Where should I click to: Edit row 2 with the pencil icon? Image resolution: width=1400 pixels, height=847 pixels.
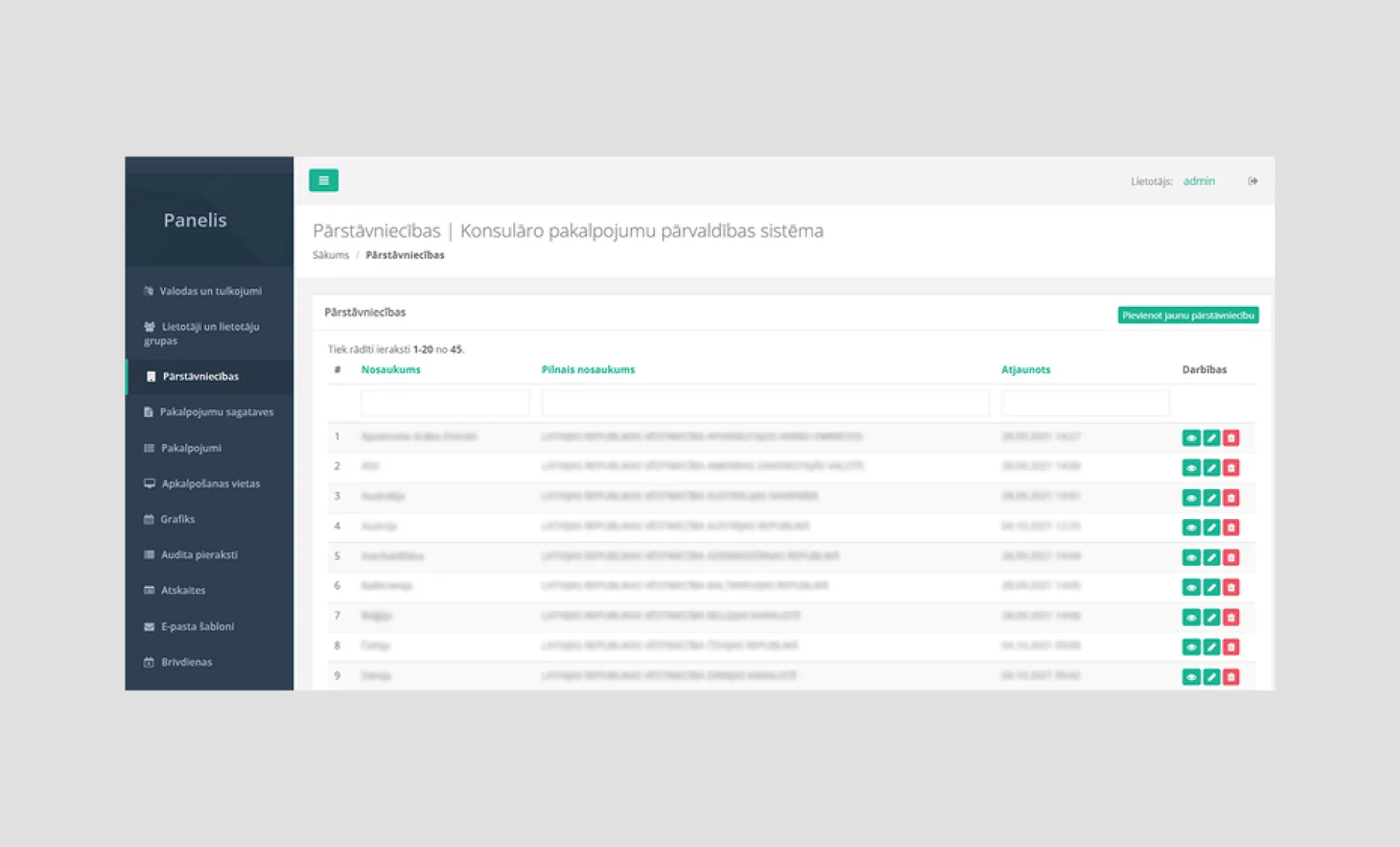[1211, 468]
